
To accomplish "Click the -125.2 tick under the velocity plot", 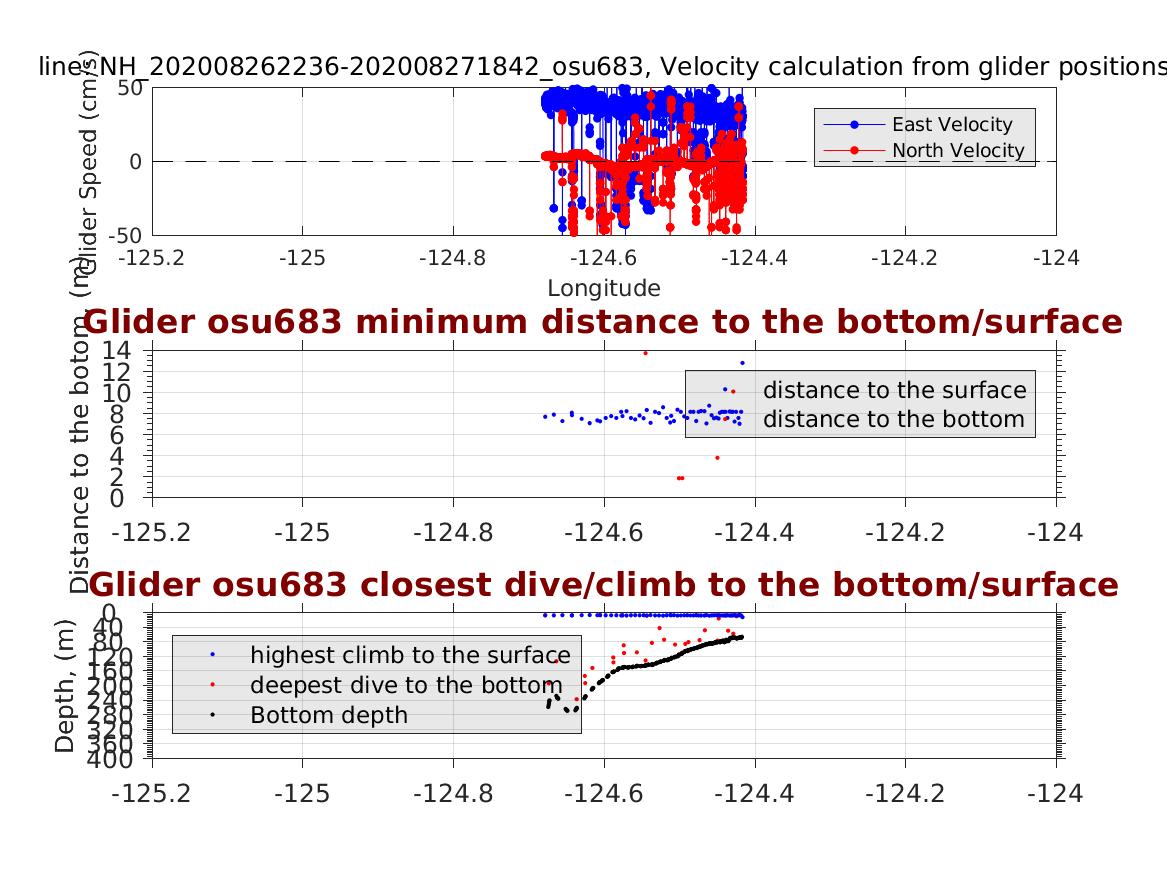I will point(152,258).
